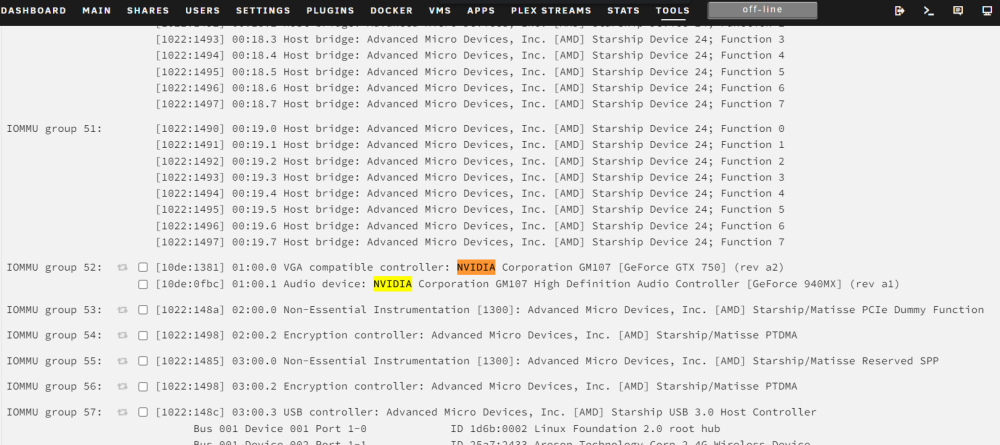Check the box for GeForce GTX 750 VGA controller
1000x445 pixels.
143,268
